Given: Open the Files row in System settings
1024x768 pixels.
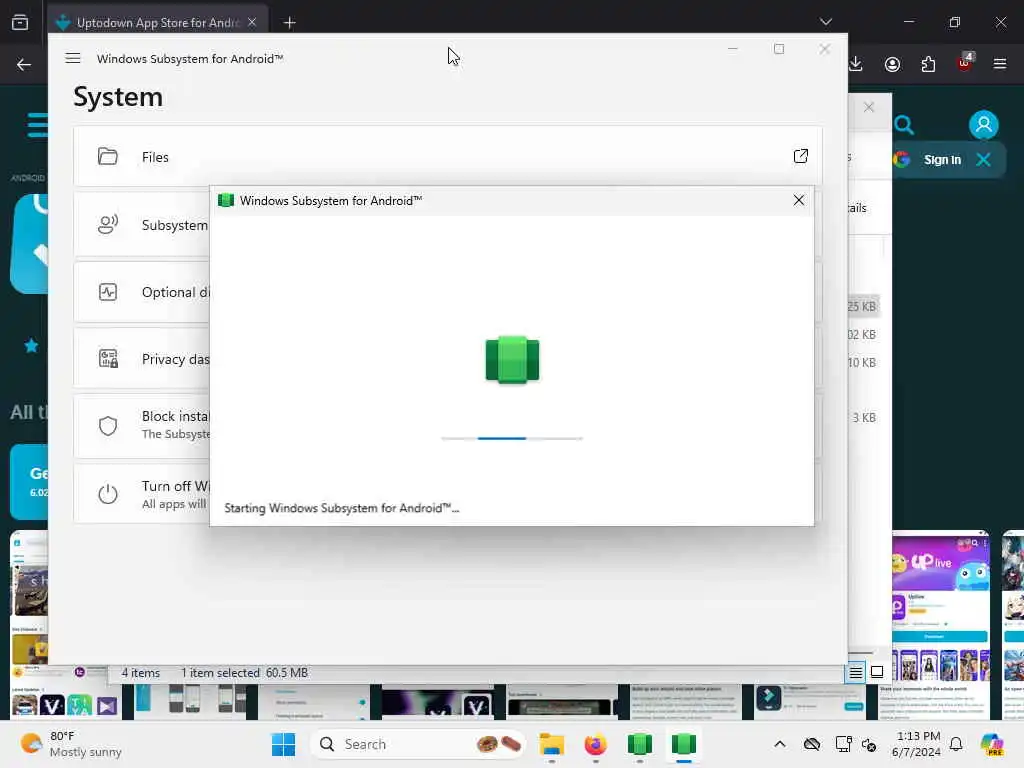Looking at the screenshot, I should coord(448,157).
